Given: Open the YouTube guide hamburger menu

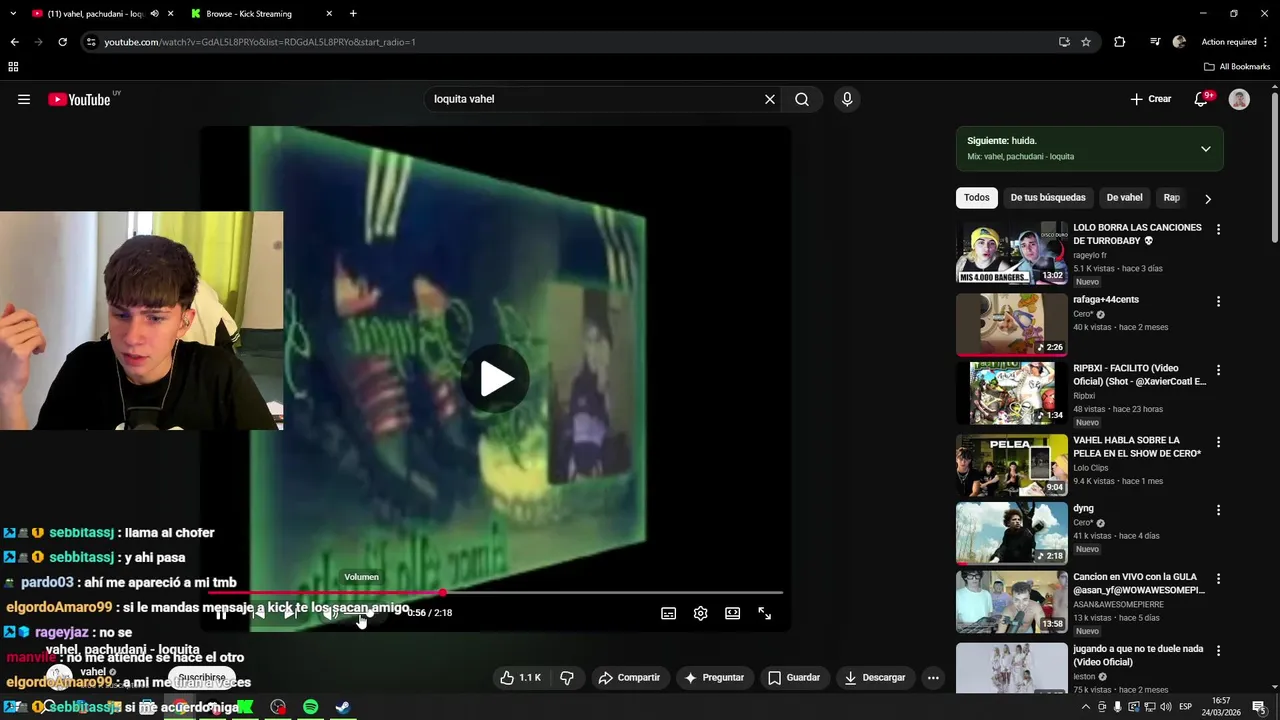Looking at the screenshot, I should click(24, 99).
